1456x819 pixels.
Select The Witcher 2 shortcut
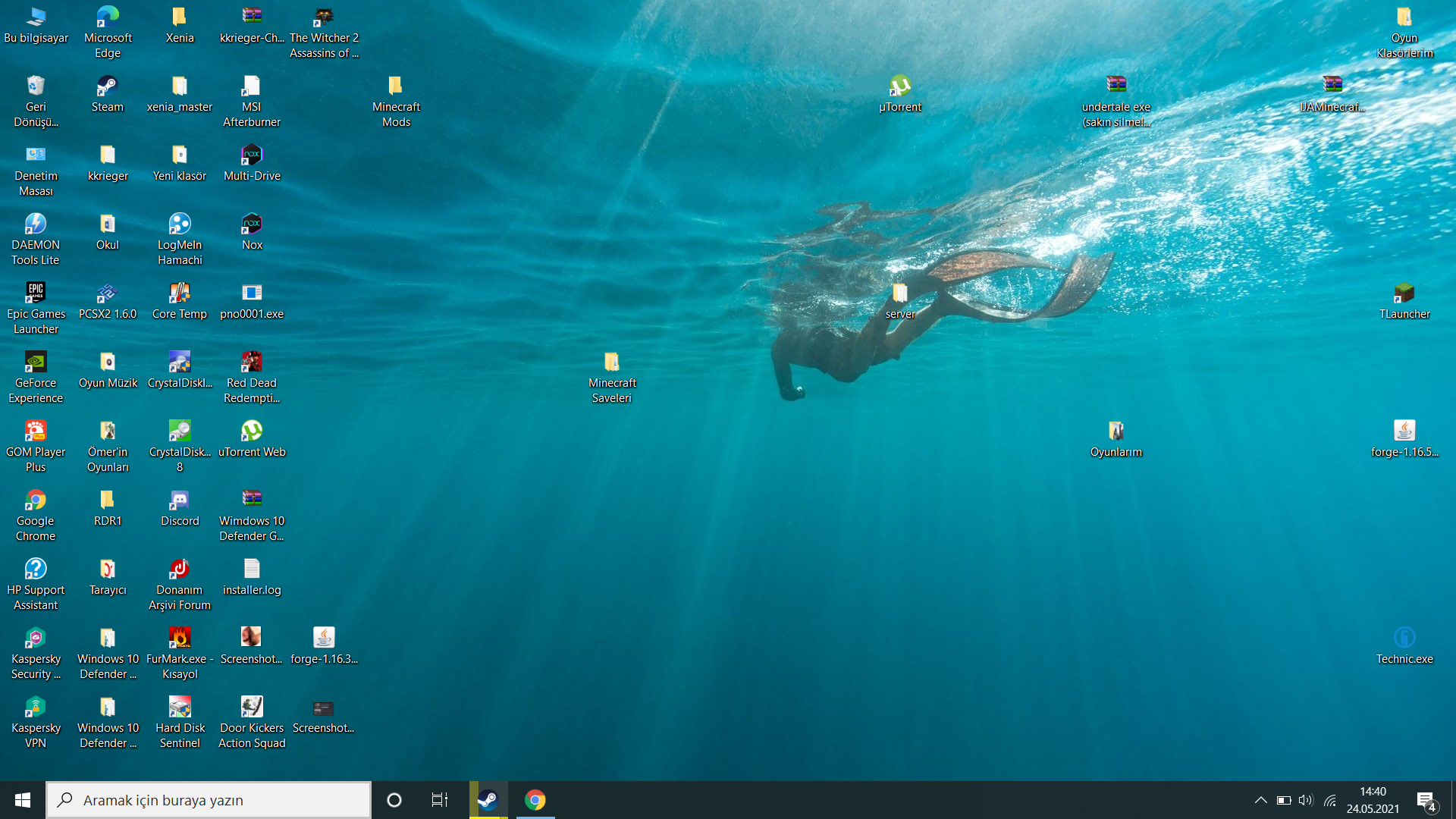(324, 32)
